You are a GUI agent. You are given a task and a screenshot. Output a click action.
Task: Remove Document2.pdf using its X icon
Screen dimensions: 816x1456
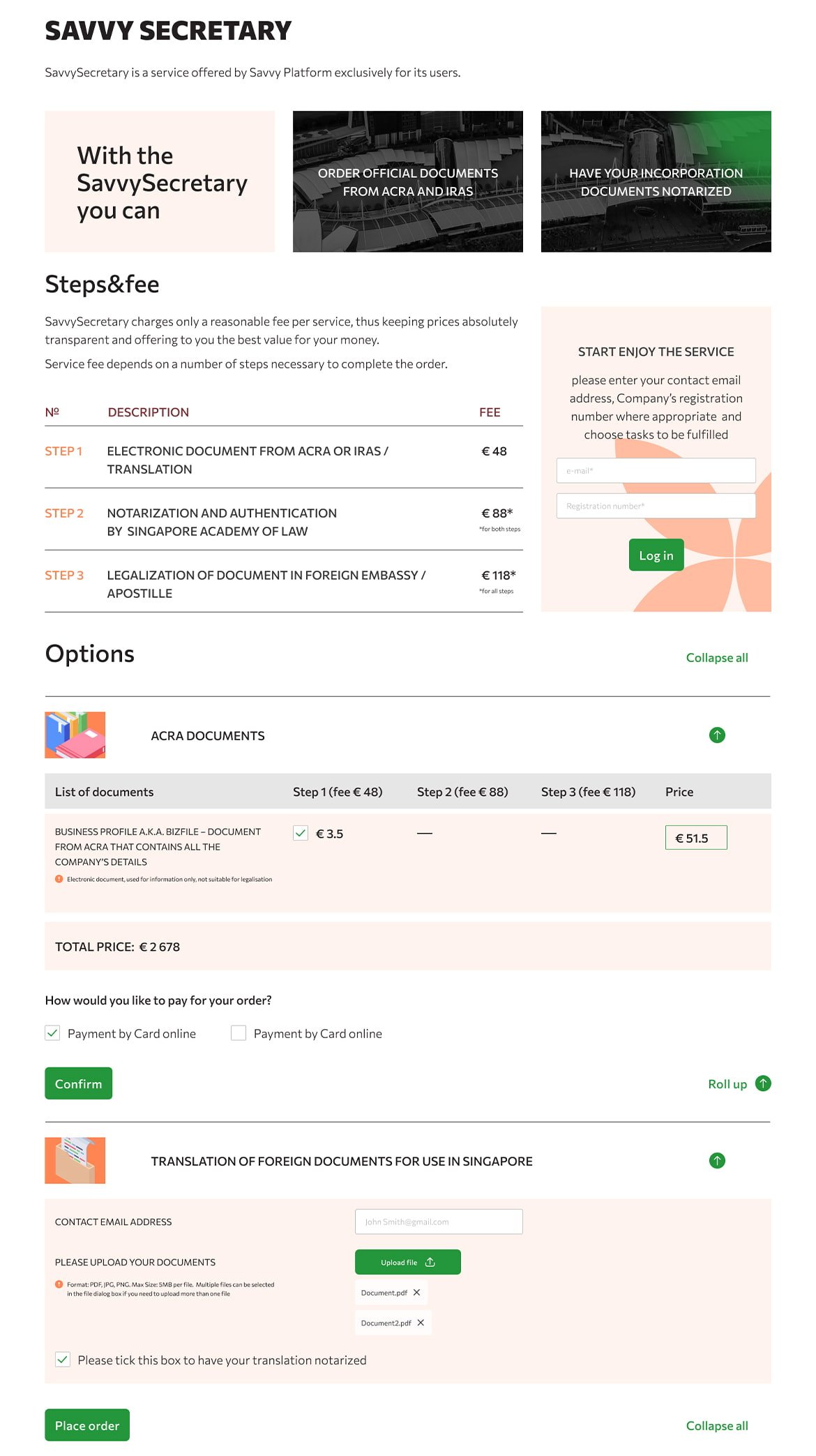(421, 1323)
